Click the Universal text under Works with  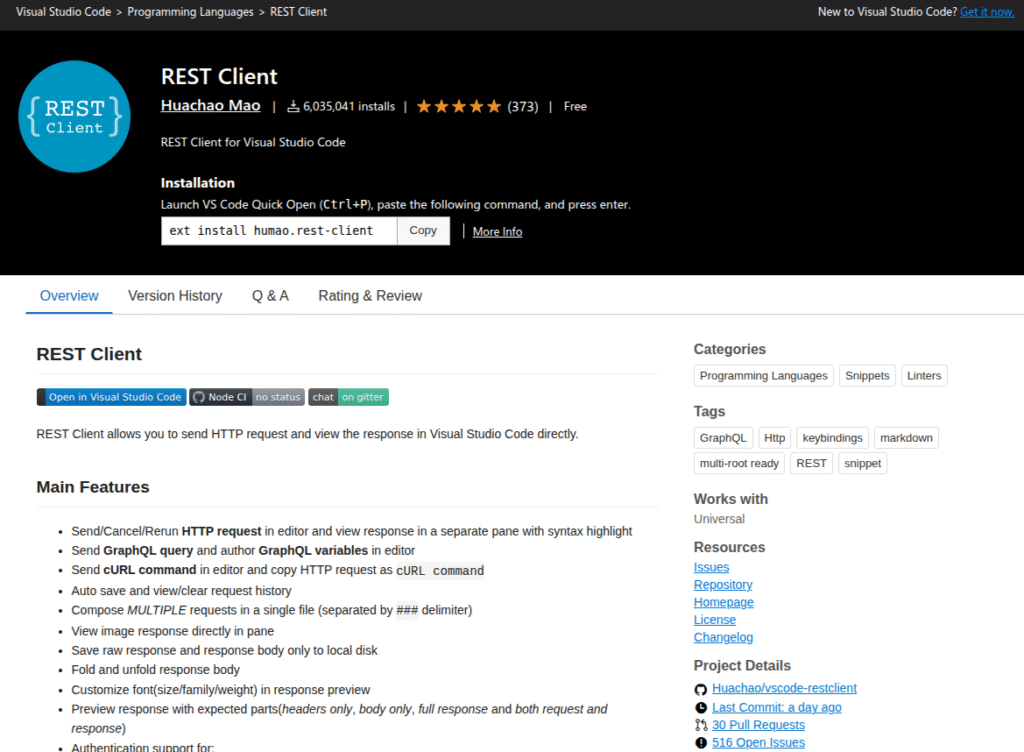(x=719, y=519)
